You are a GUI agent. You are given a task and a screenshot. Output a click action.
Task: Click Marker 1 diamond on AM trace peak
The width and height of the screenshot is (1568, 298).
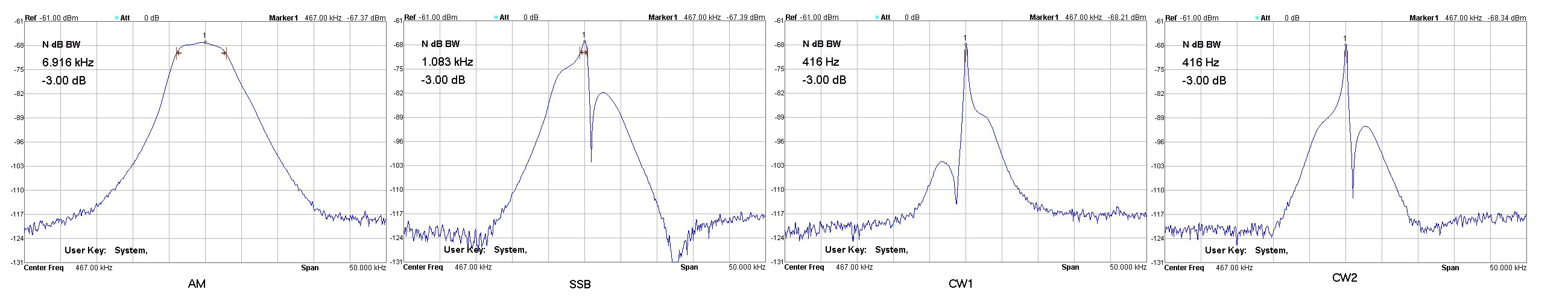pyautogui.click(x=204, y=42)
